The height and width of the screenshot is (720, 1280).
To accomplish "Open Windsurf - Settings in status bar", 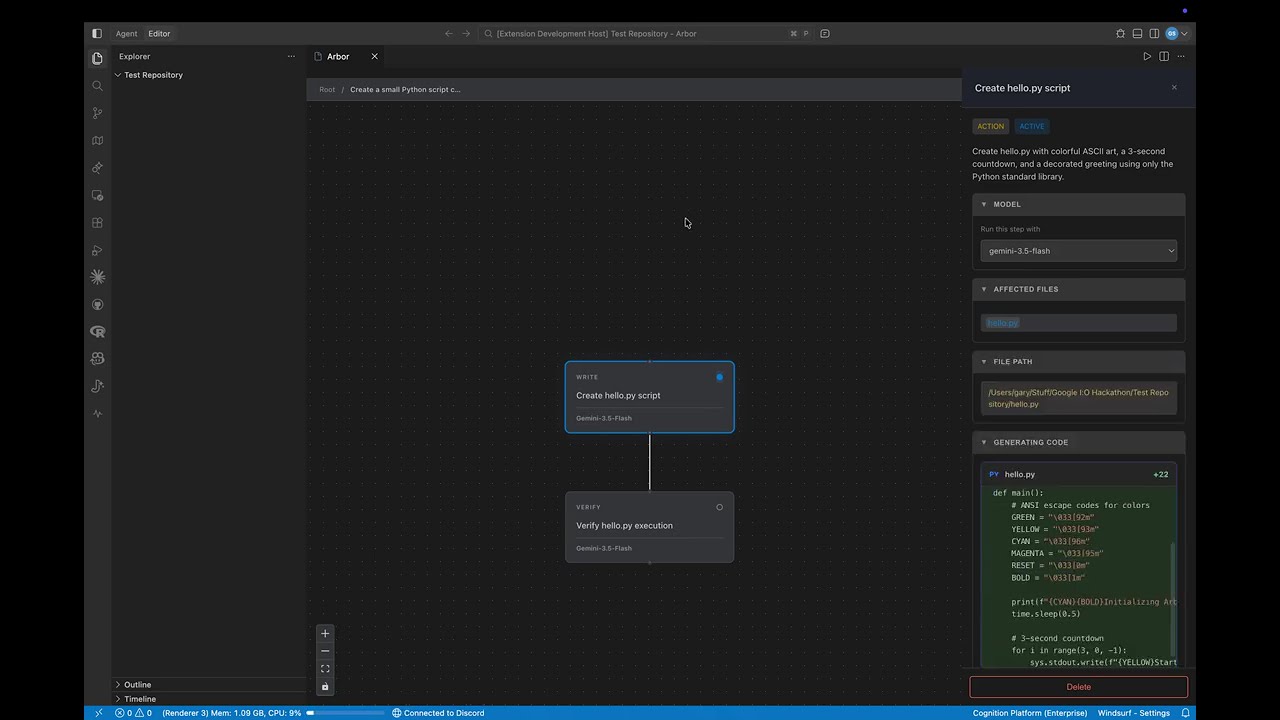I will [x=1134, y=713].
